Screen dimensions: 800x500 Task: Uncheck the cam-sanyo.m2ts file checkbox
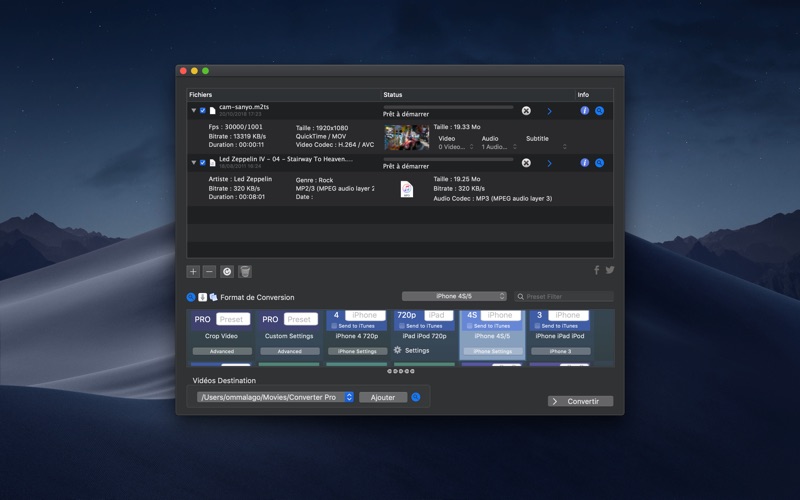(203, 110)
